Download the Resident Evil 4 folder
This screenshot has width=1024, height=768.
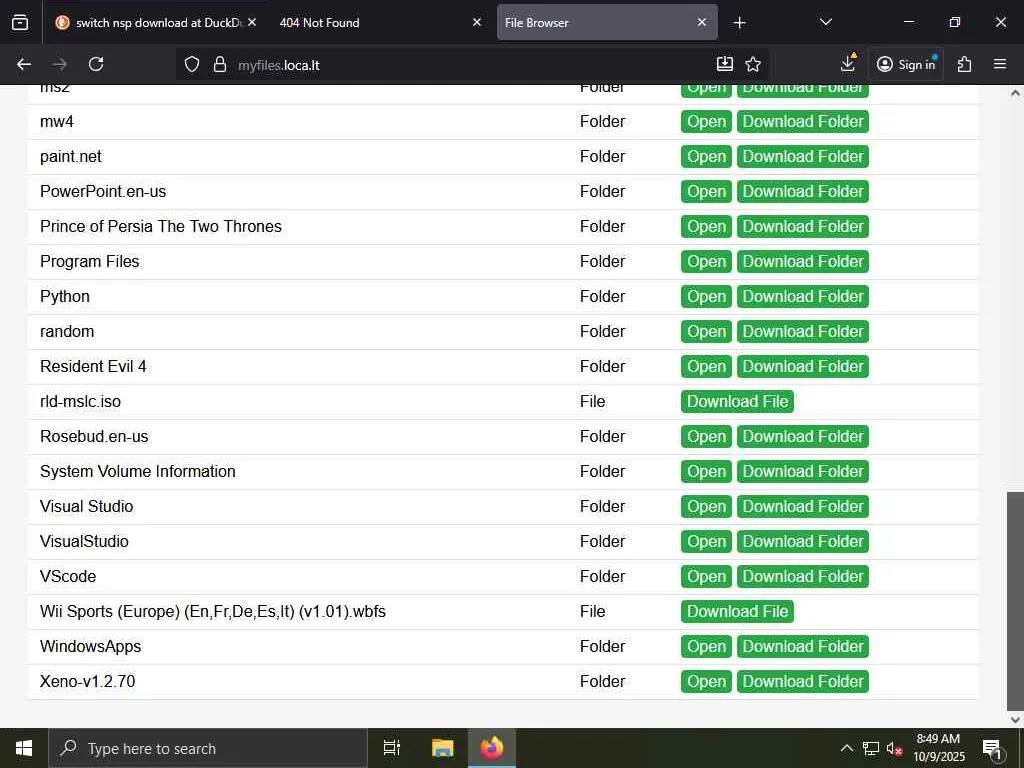(803, 366)
